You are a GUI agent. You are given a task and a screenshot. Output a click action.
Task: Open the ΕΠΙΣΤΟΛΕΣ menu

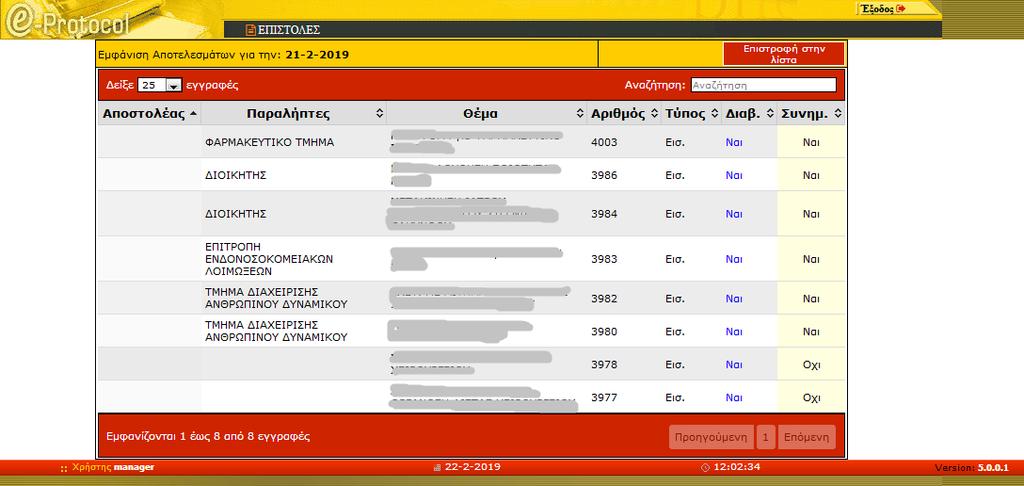(289, 29)
